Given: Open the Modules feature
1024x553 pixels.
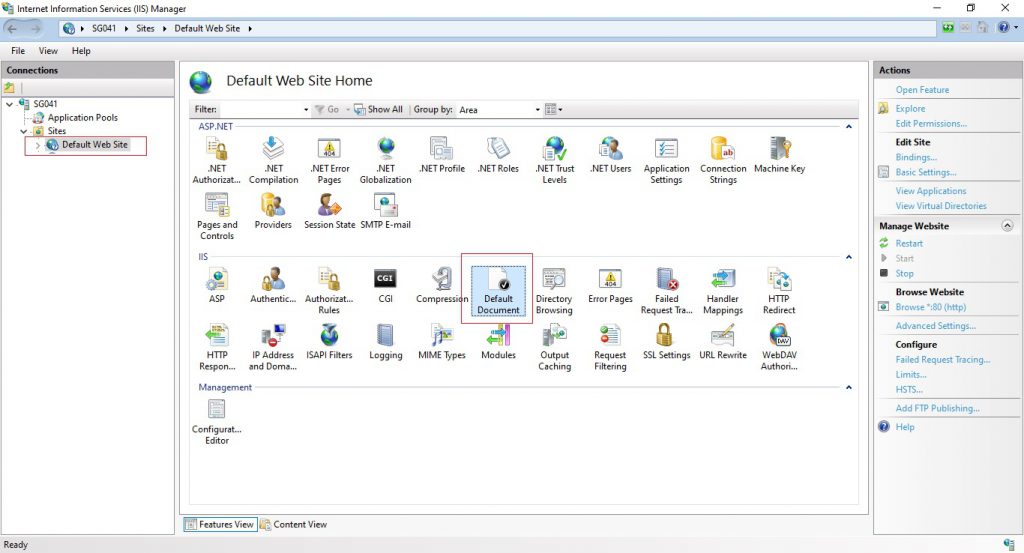Looking at the screenshot, I should [498, 342].
